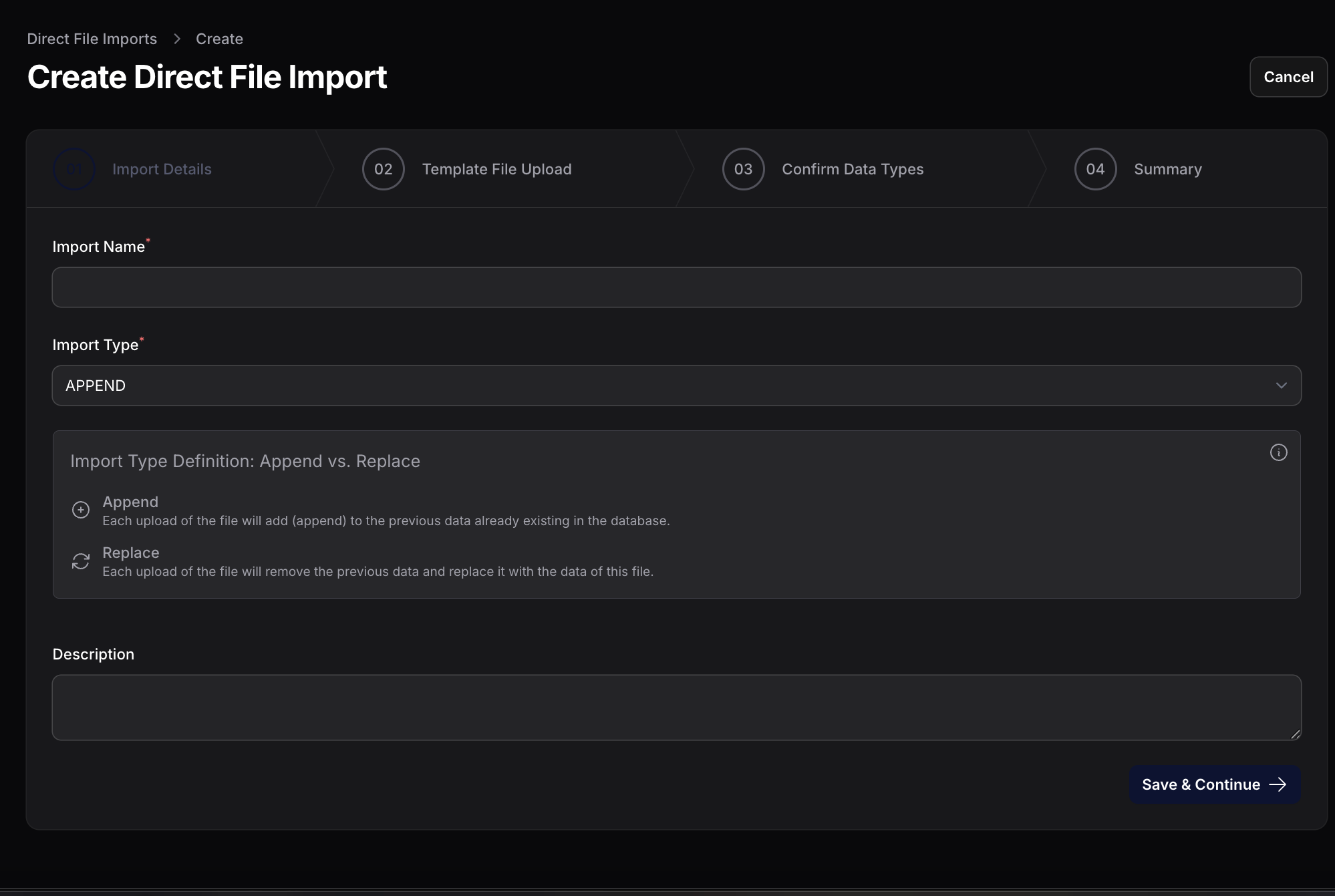Open the Direct File Imports breadcrumb link

92,39
